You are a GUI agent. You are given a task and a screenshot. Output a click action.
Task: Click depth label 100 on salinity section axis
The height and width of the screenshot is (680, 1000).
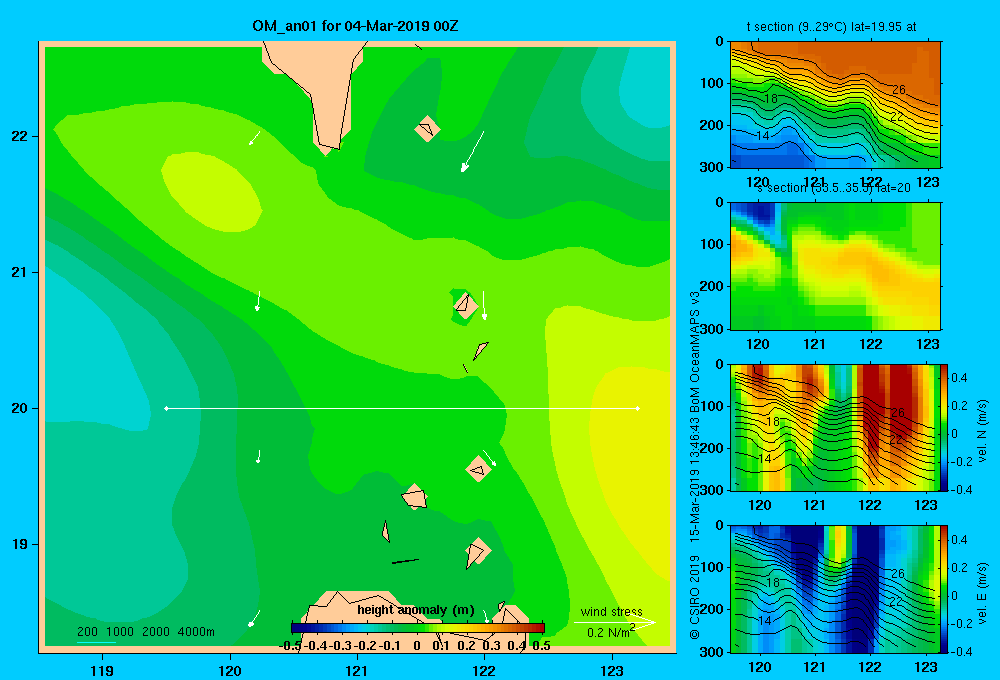click(x=710, y=244)
